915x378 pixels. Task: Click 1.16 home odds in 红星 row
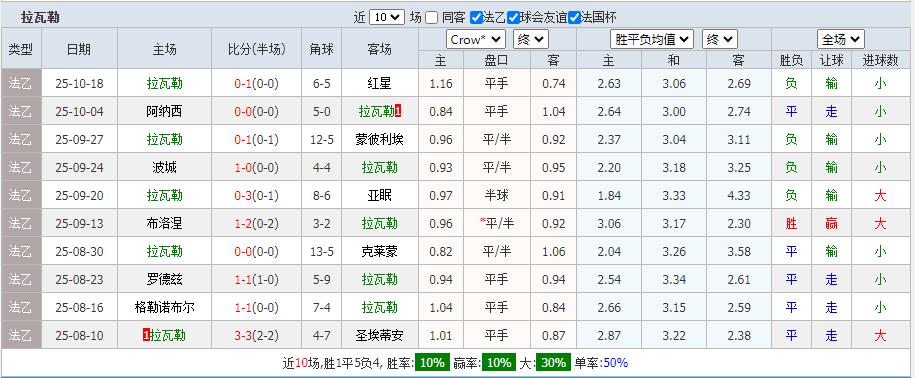click(441, 83)
